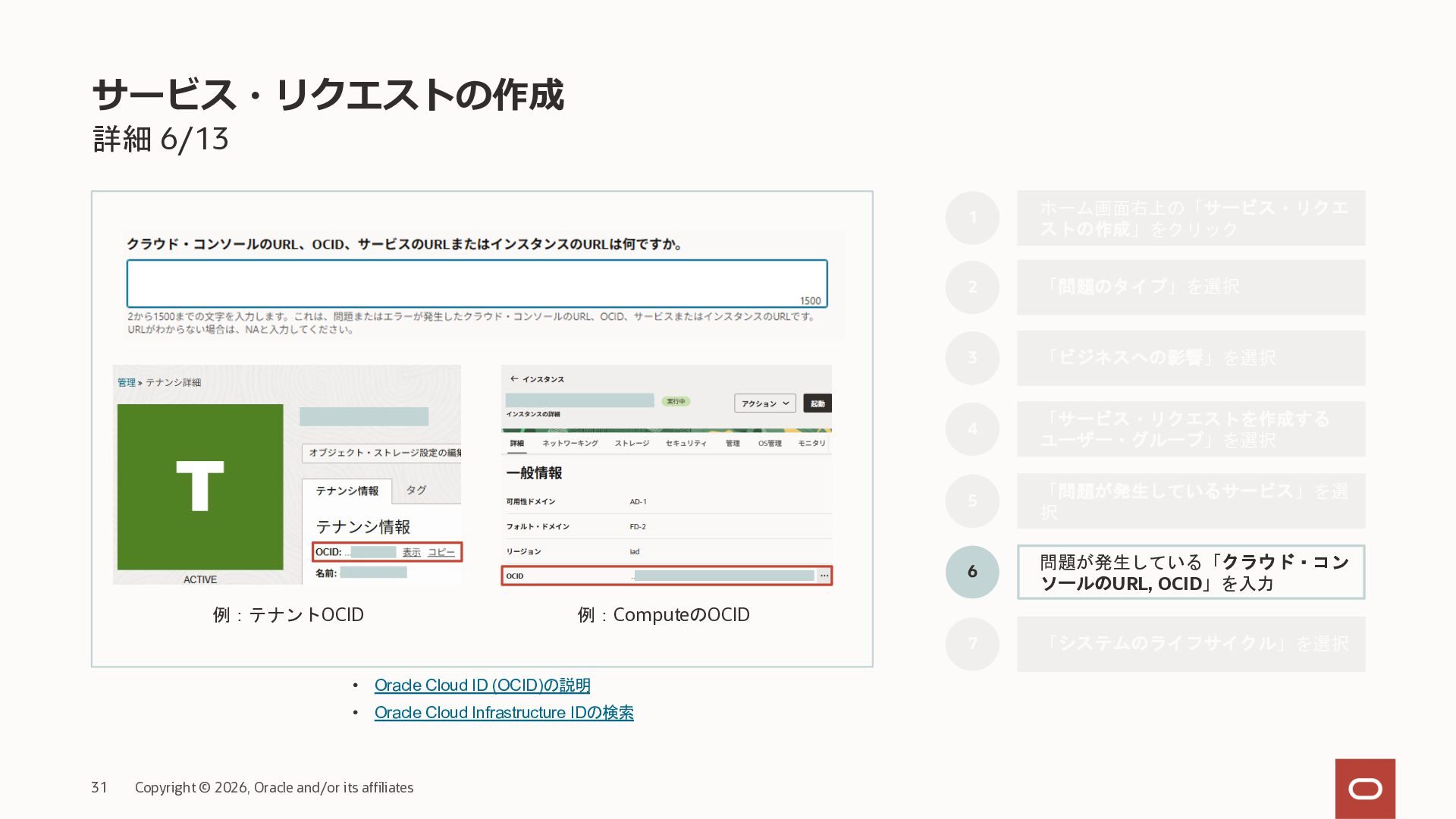Screen dimensions: 1456x819
Task: Click the cloud console URL text field
Action: point(476,284)
